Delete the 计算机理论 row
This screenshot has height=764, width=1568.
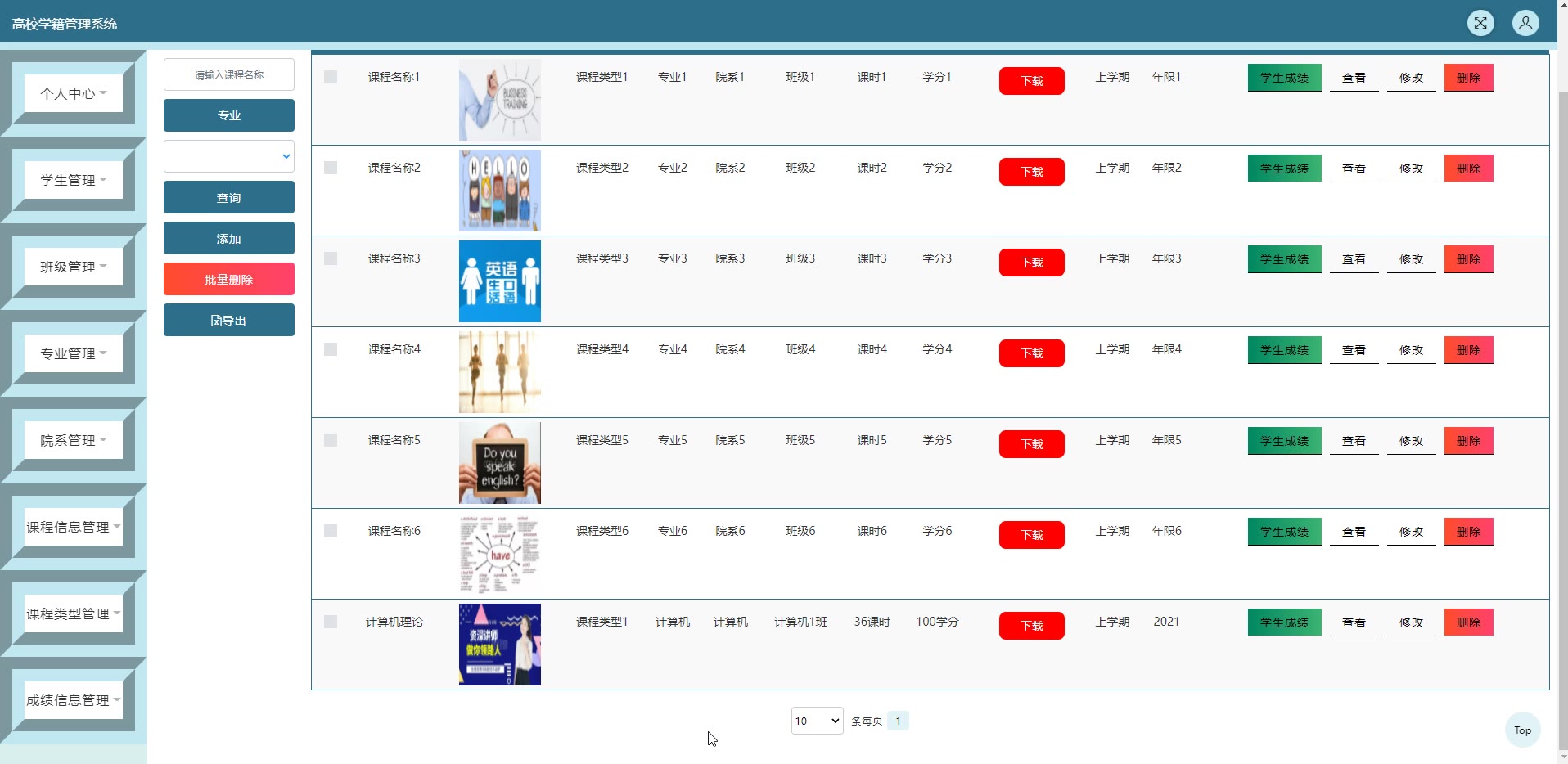[x=1469, y=622]
